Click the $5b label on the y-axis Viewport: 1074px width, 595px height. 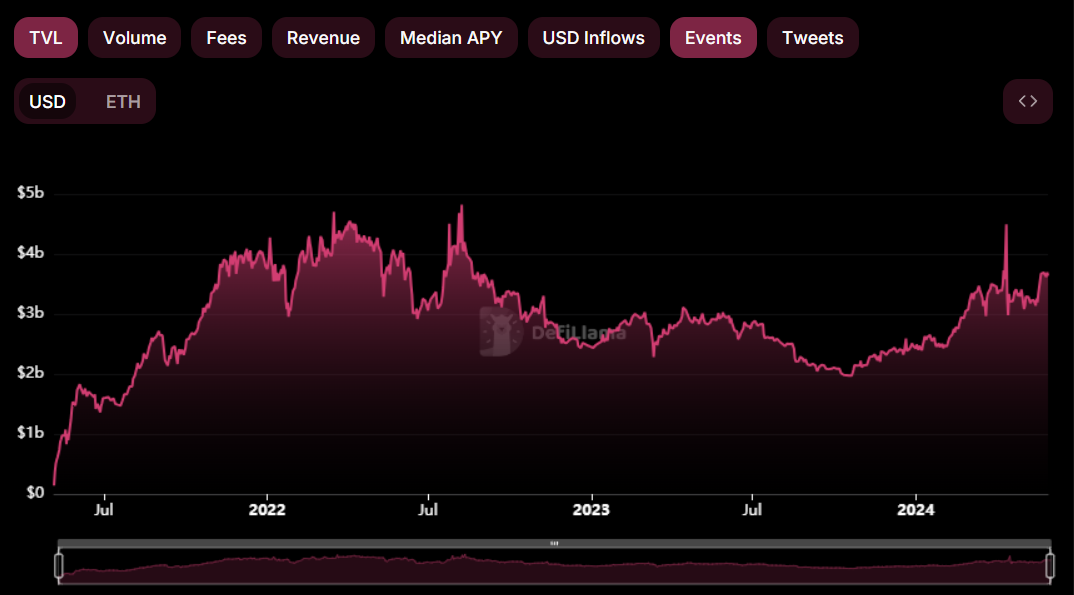tap(31, 193)
